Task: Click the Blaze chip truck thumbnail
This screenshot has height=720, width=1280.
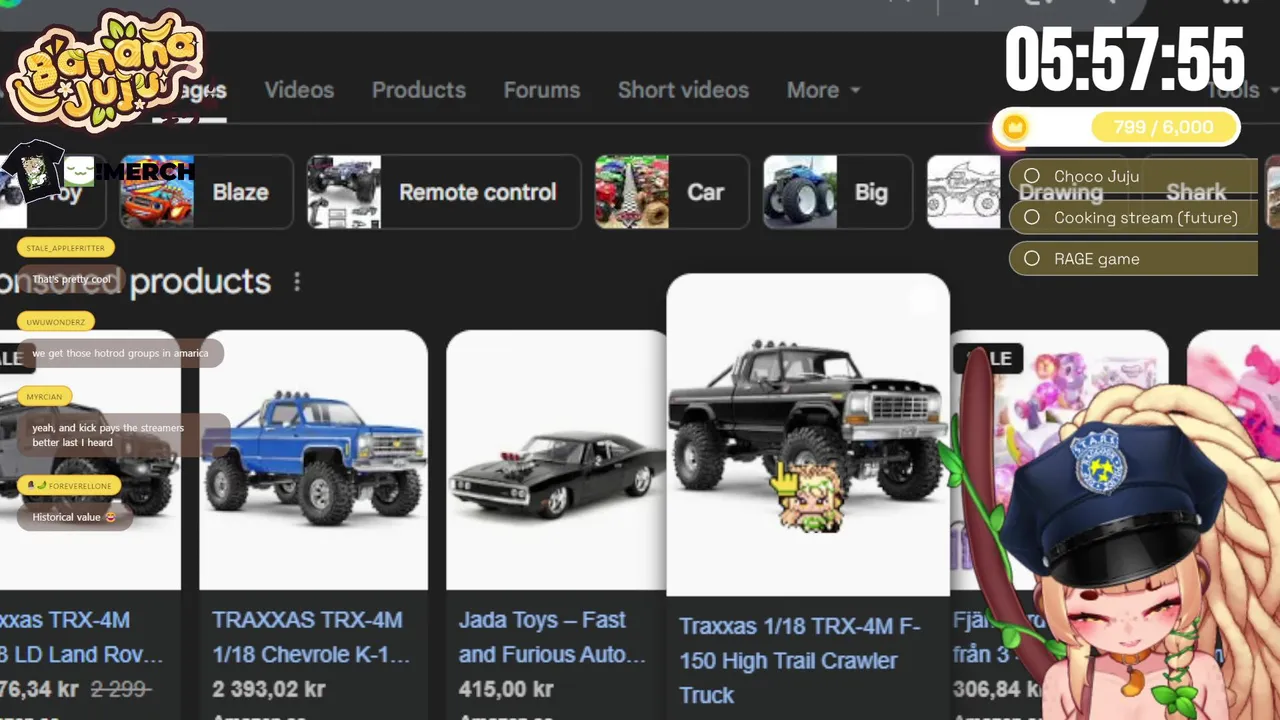Action: pos(157,192)
